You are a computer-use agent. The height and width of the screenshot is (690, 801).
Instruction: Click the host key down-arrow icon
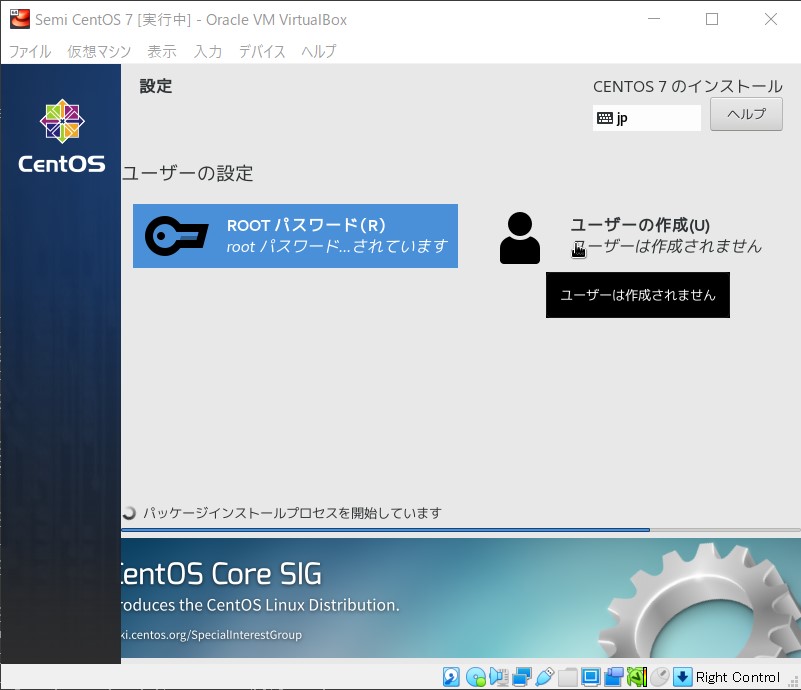[682, 677]
